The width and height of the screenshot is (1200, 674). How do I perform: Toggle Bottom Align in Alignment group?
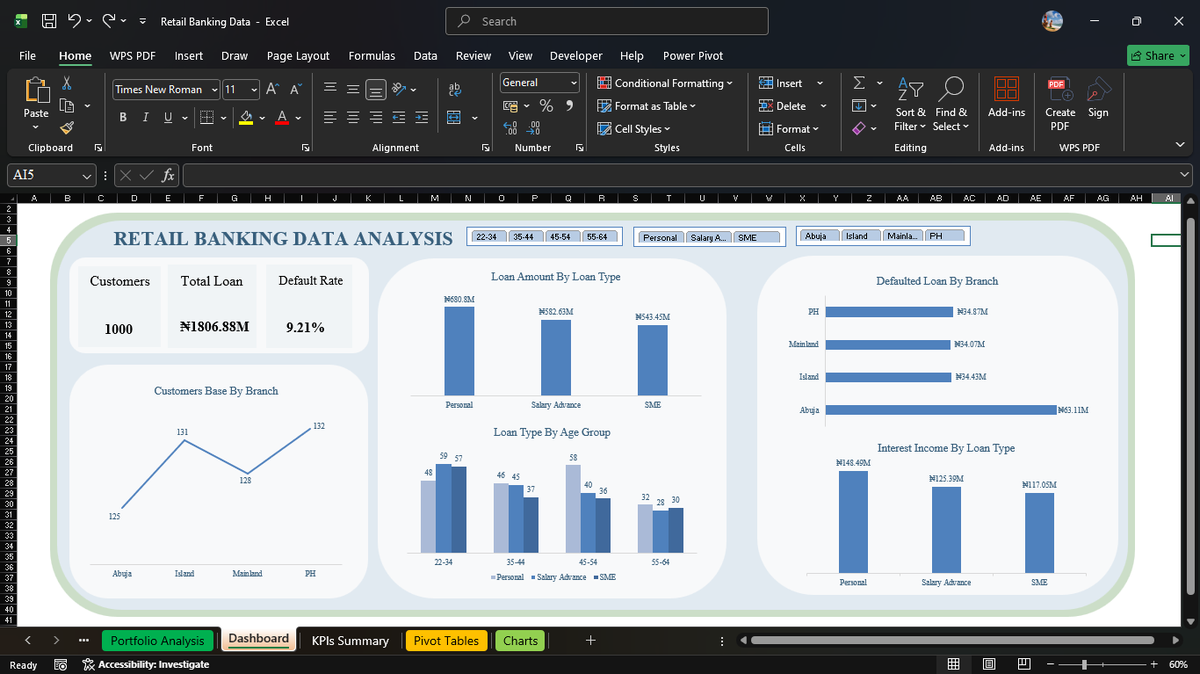point(376,89)
